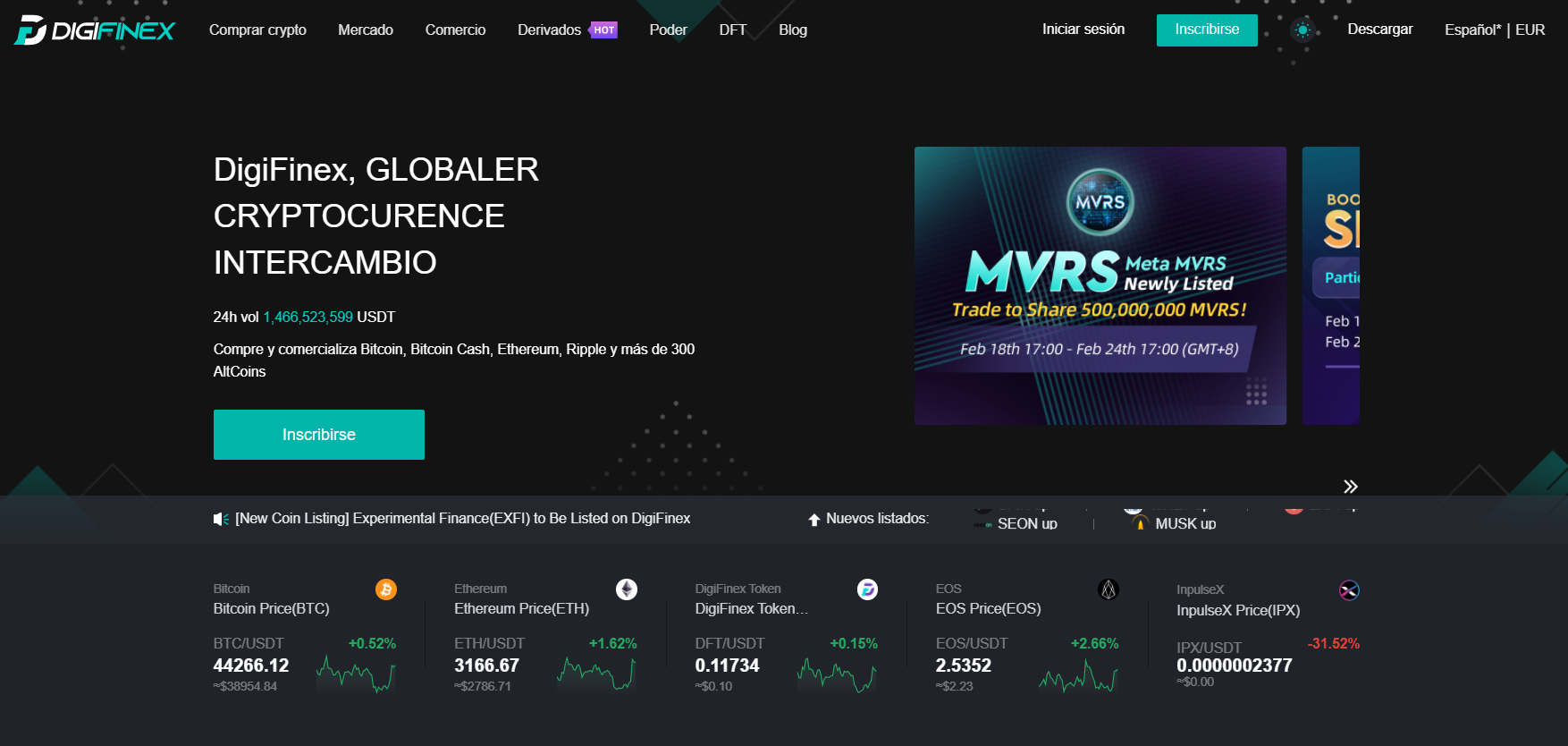Click the DigiFinex Token coin icon
Screen dimensions: 1568x746
coord(867,589)
